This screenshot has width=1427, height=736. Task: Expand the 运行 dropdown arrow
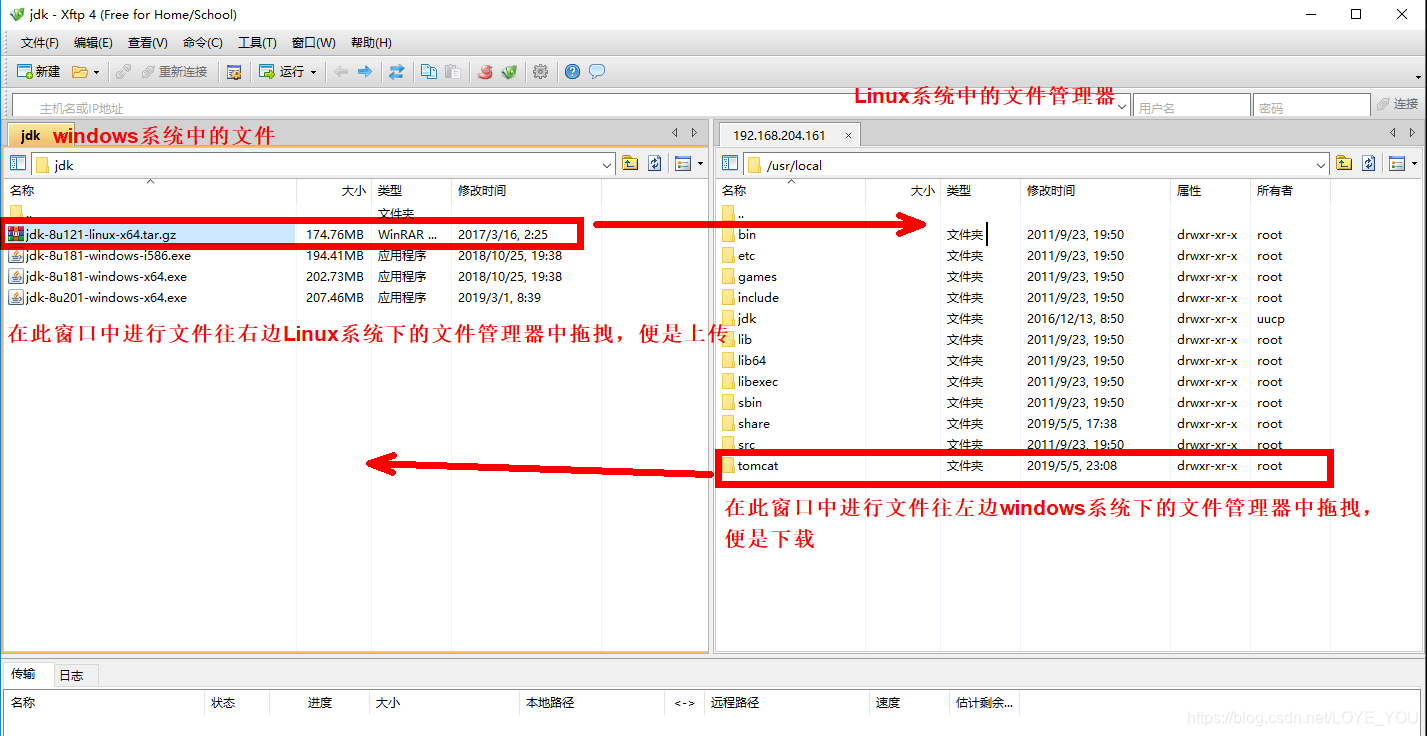pyautogui.click(x=313, y=72)
